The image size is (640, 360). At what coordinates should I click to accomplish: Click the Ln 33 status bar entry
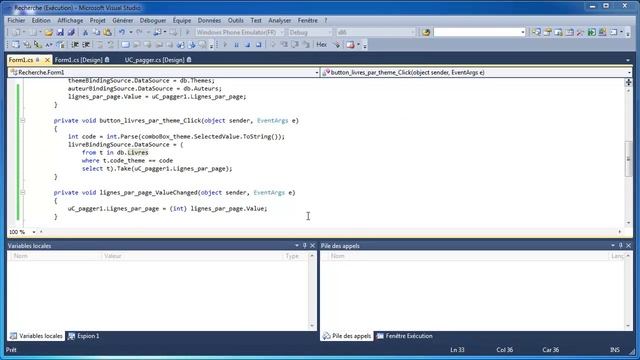(x=457, y=350)
